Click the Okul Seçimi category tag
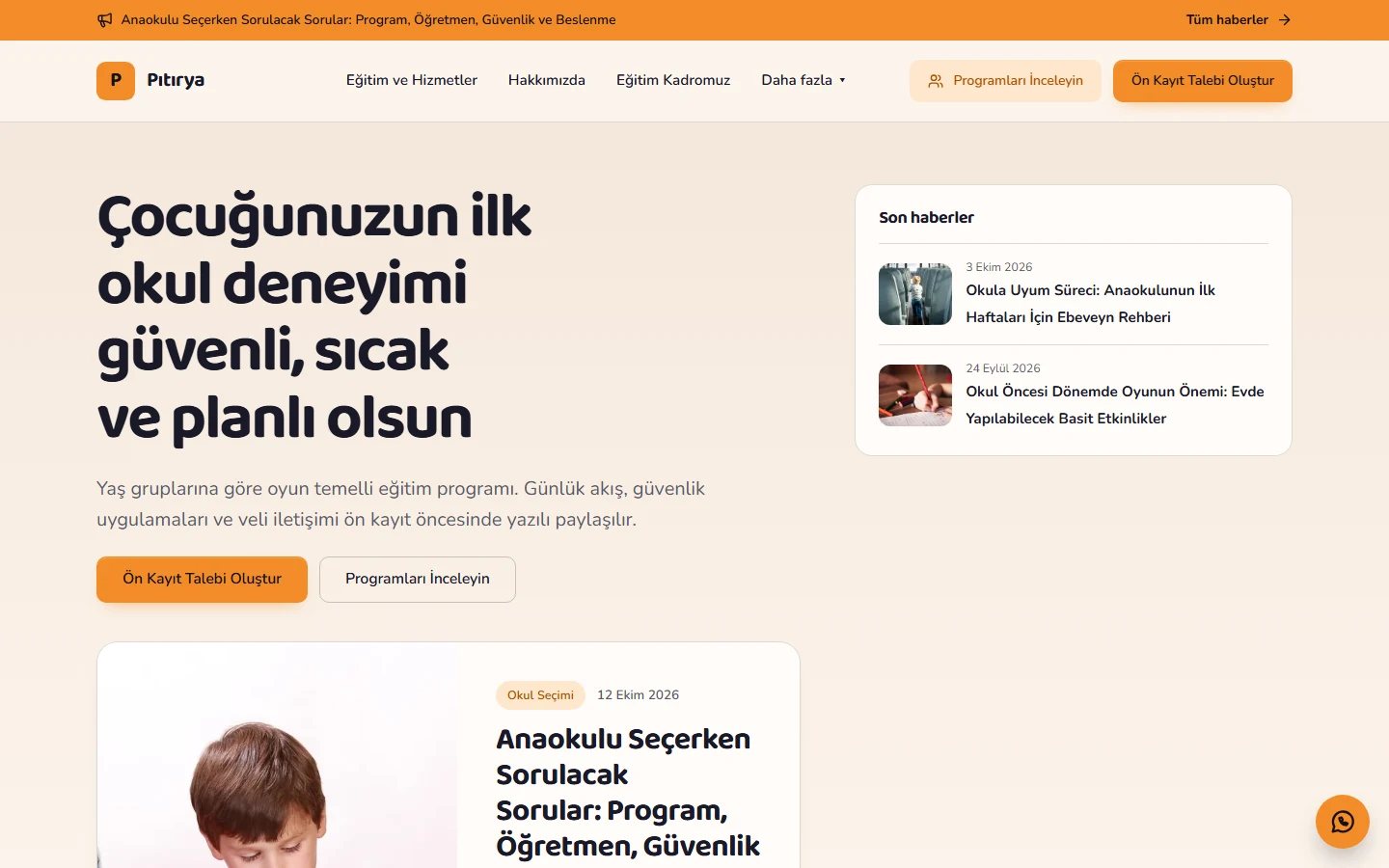 [x=540, y=695]
